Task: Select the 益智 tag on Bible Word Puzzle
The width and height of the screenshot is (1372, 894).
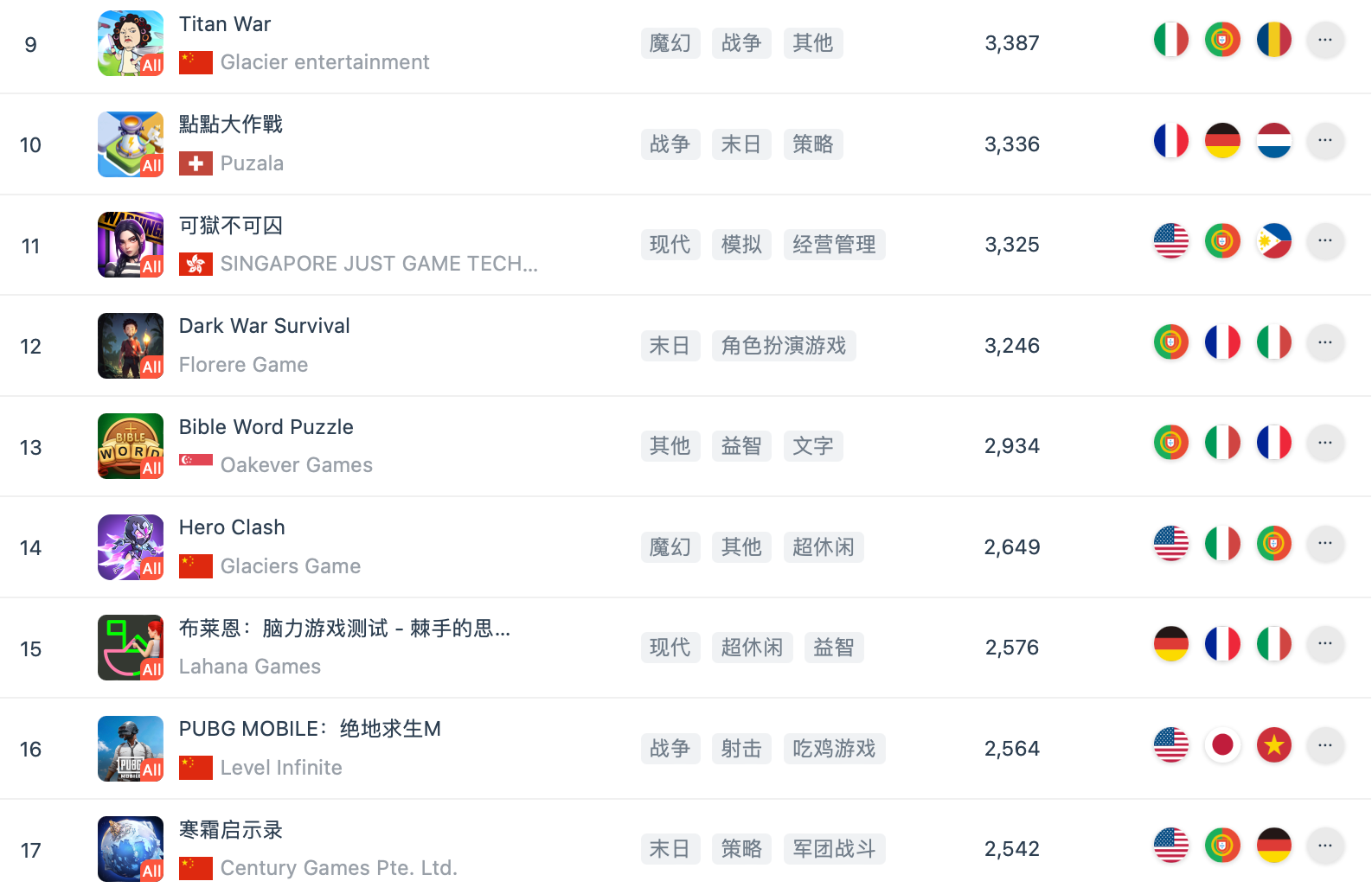Action: (x=741, y=445)
